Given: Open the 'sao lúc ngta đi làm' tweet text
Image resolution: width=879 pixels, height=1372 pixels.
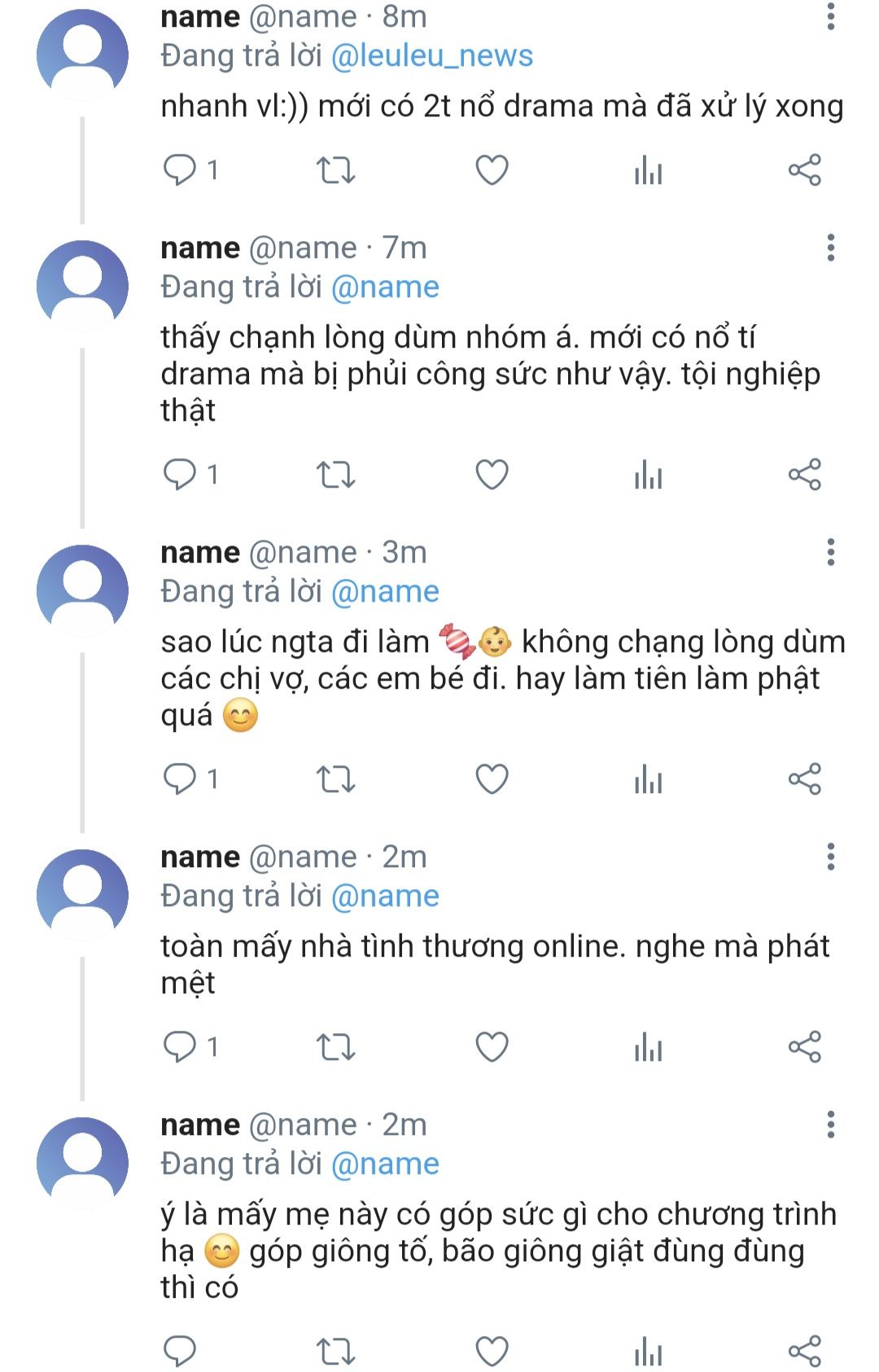Looking at the screenshot, I should [488, 677].
